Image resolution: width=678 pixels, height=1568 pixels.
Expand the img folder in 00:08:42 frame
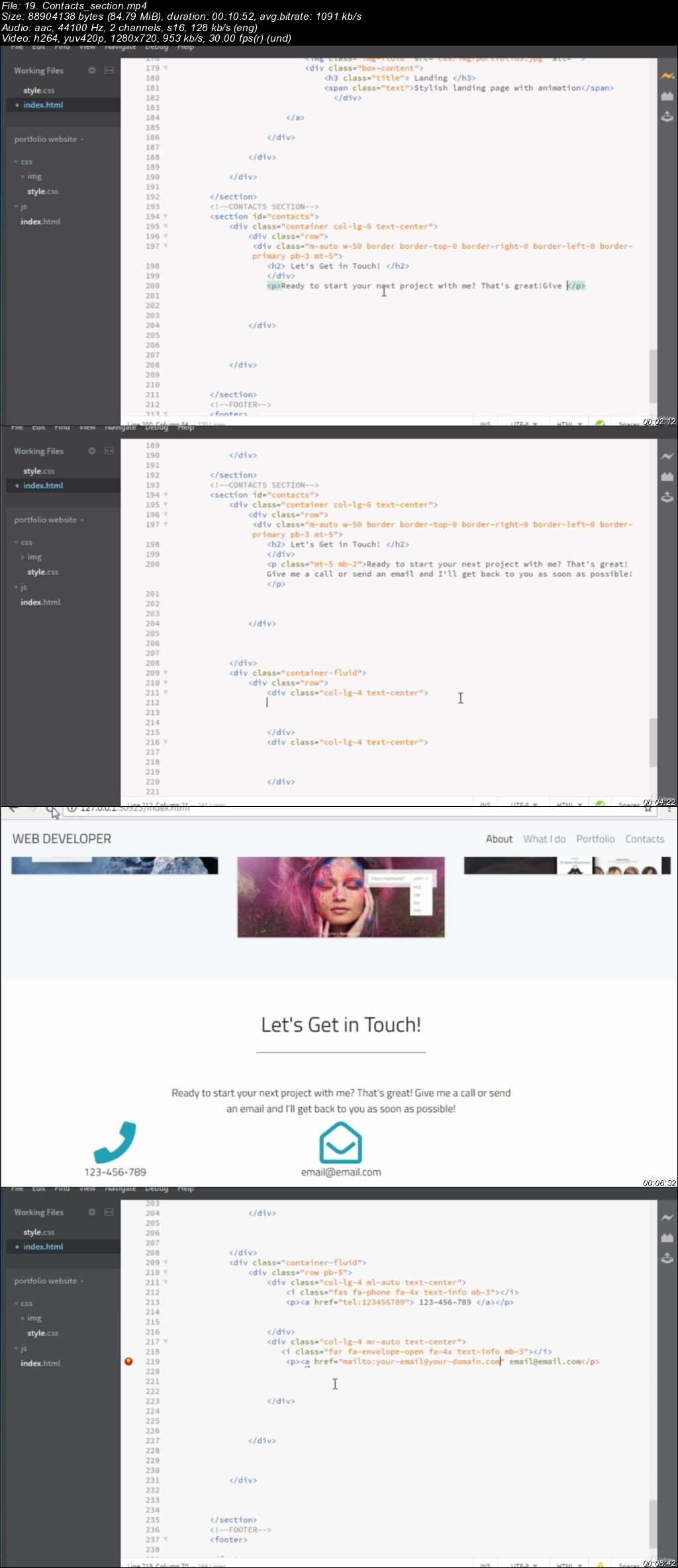(x=31, y=1318)
